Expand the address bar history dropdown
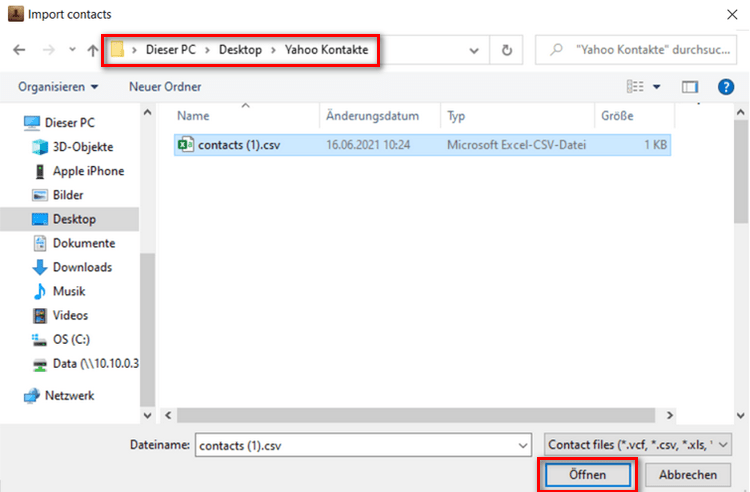750x492 pixels. click(474, 50)
